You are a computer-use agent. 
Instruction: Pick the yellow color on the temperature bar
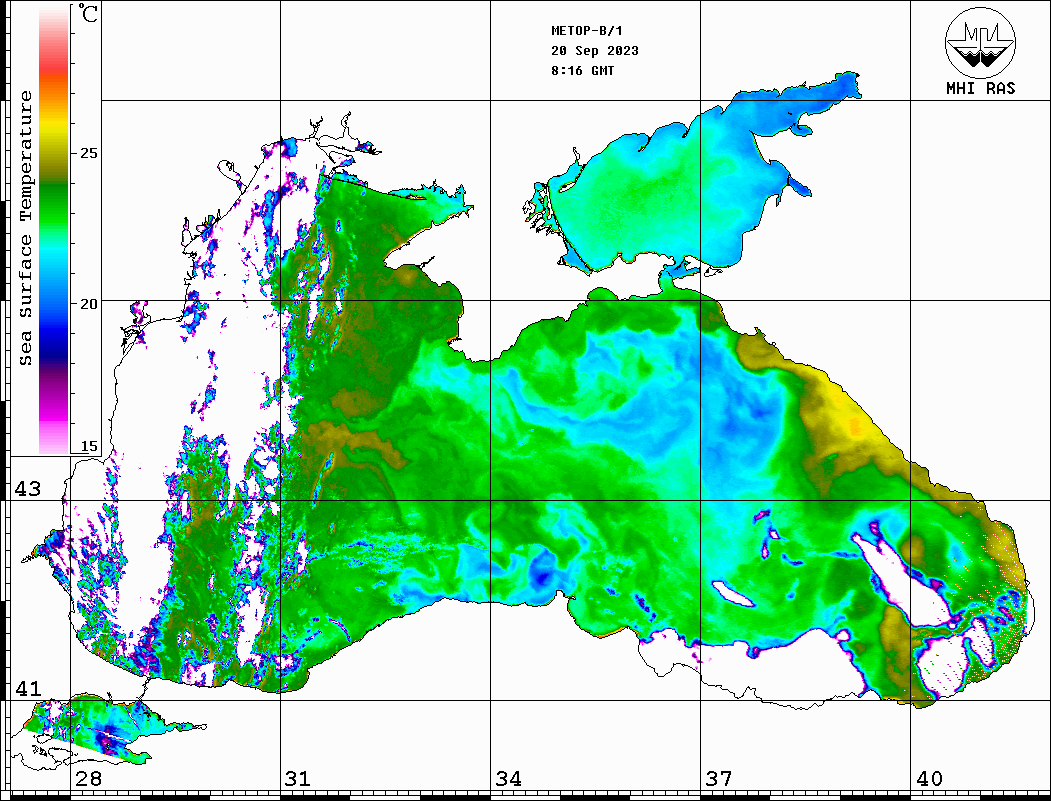pyautogui.click(x=53, y=125)
